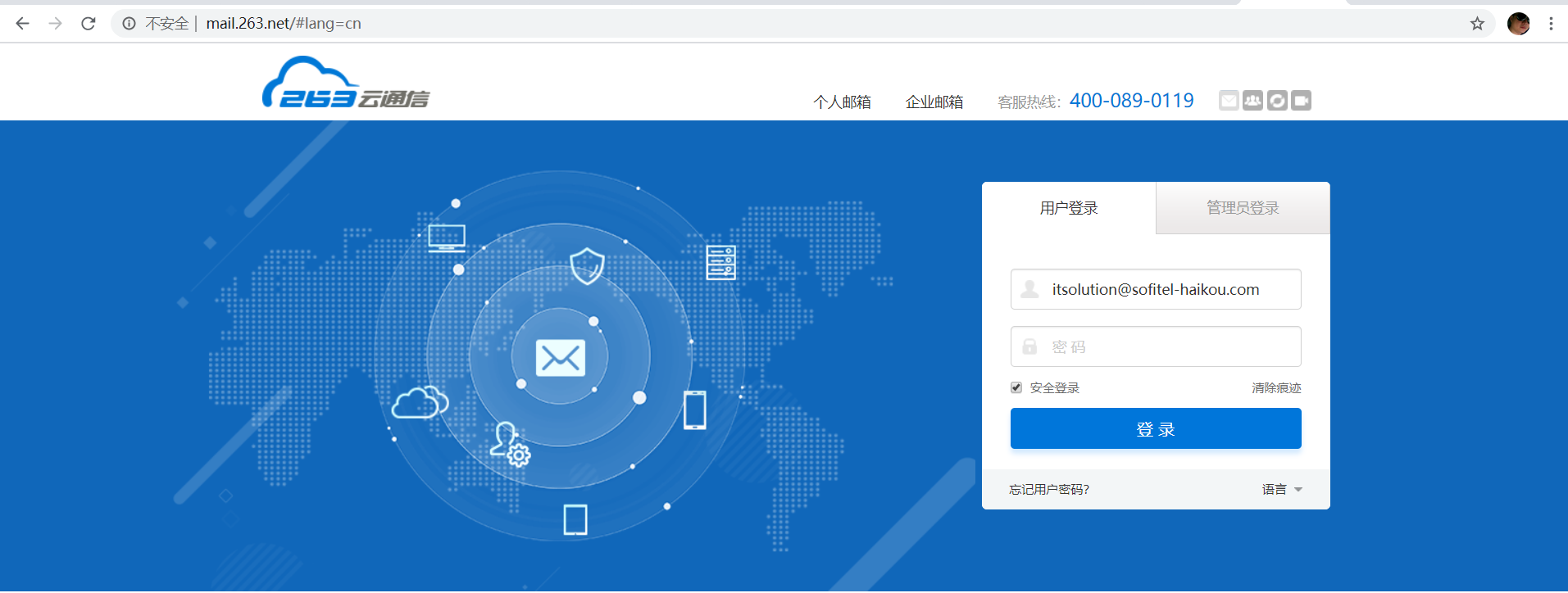This screenshot has height=593, width=1568.
Task: Go back using browser back arrow
Action: [22, 24]
